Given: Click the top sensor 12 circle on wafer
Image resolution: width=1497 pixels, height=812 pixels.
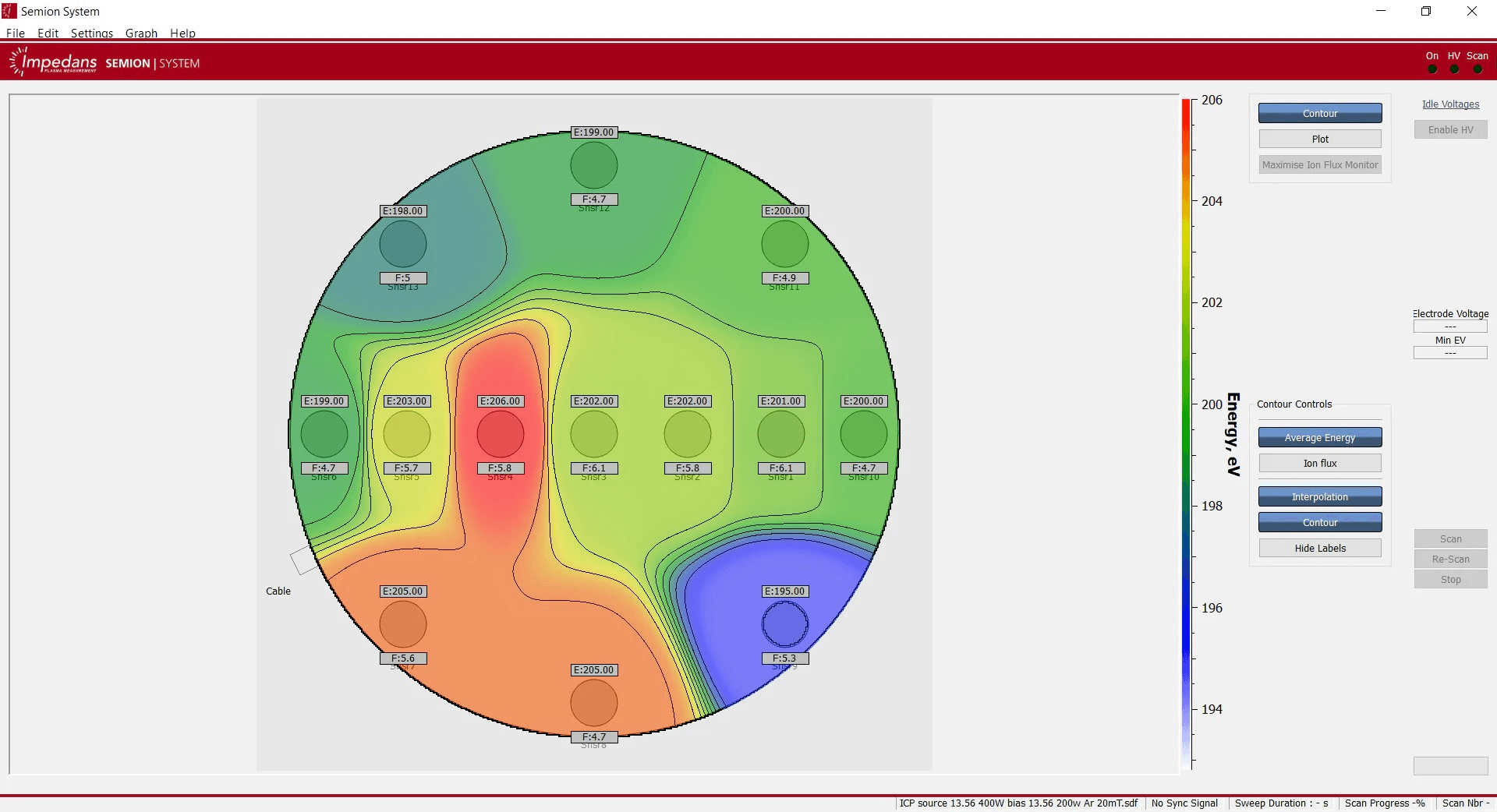Looking at the screenshot, I should coord(593,165).
